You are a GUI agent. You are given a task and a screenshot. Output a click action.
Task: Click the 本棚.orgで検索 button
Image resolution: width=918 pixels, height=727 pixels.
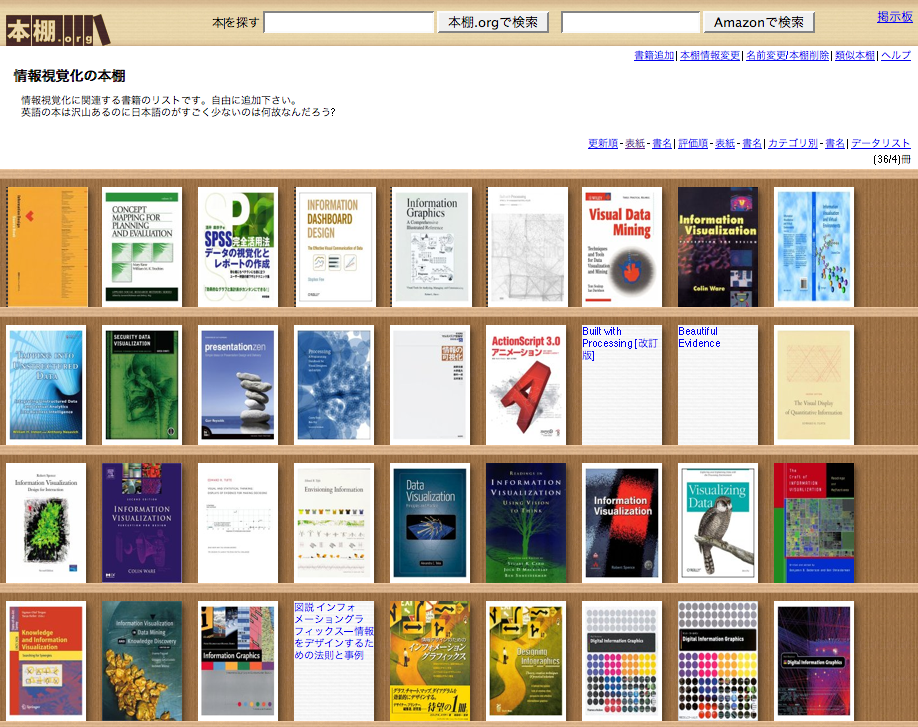pyautogui.click(x=493, y=22)
